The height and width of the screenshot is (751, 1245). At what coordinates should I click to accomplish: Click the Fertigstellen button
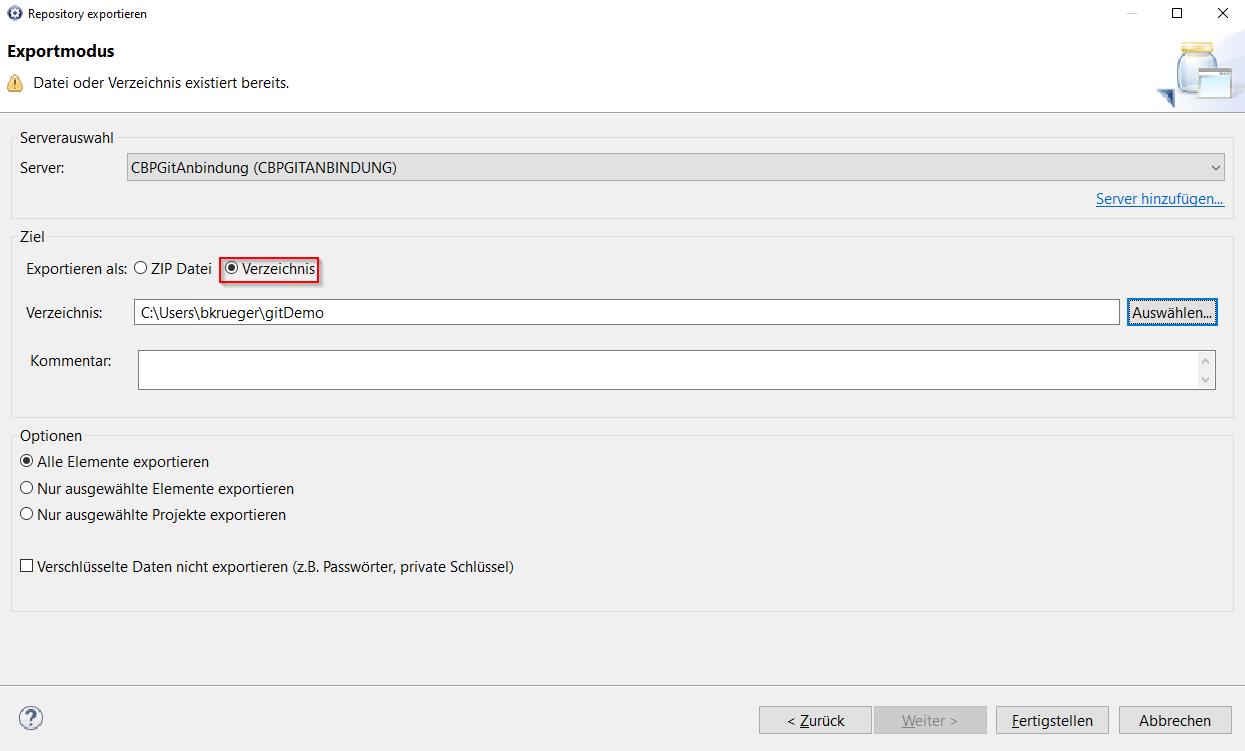1052,720
